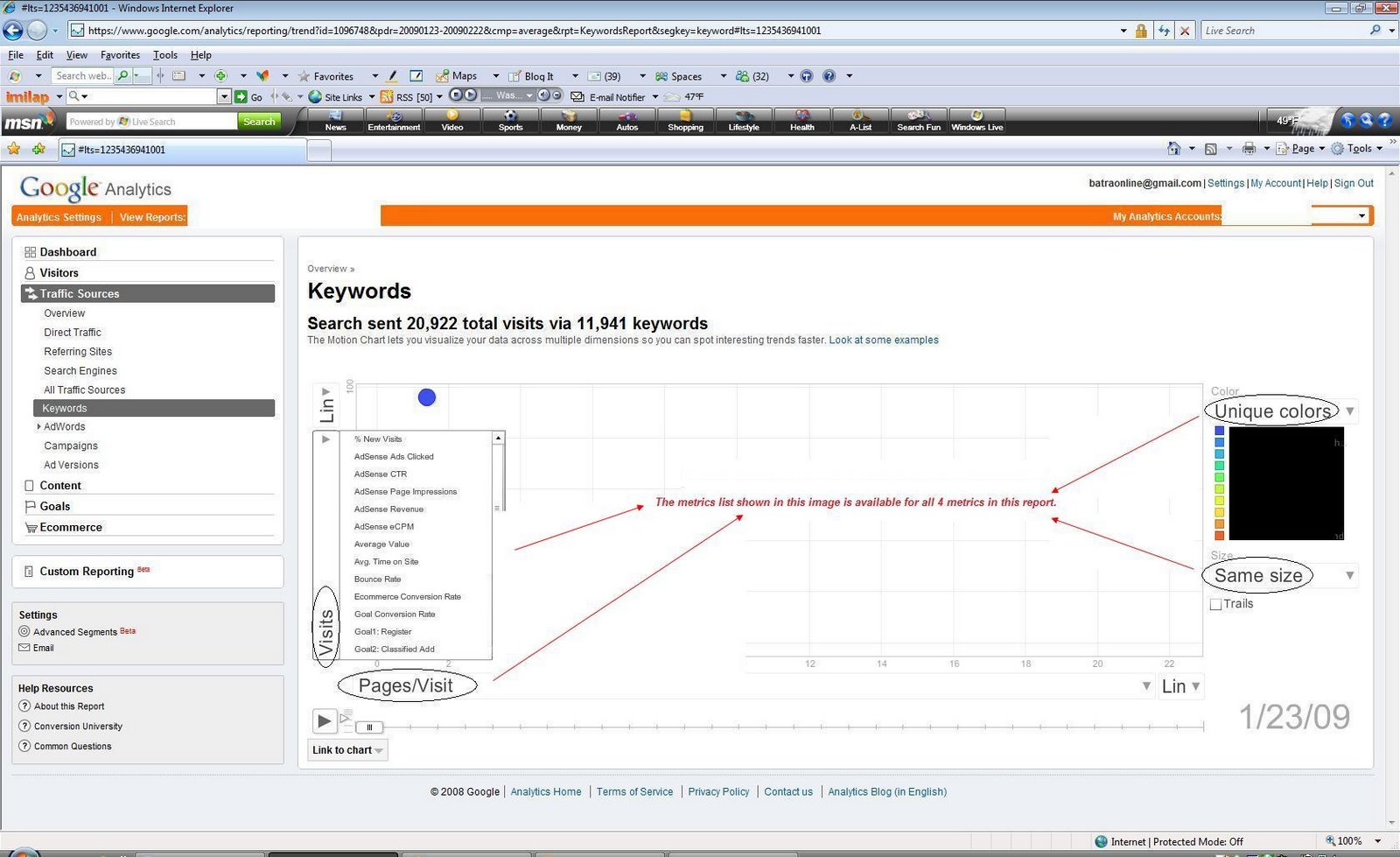1400x857 pixels.
Task: Play the motion chart animation
Action: 324,721
